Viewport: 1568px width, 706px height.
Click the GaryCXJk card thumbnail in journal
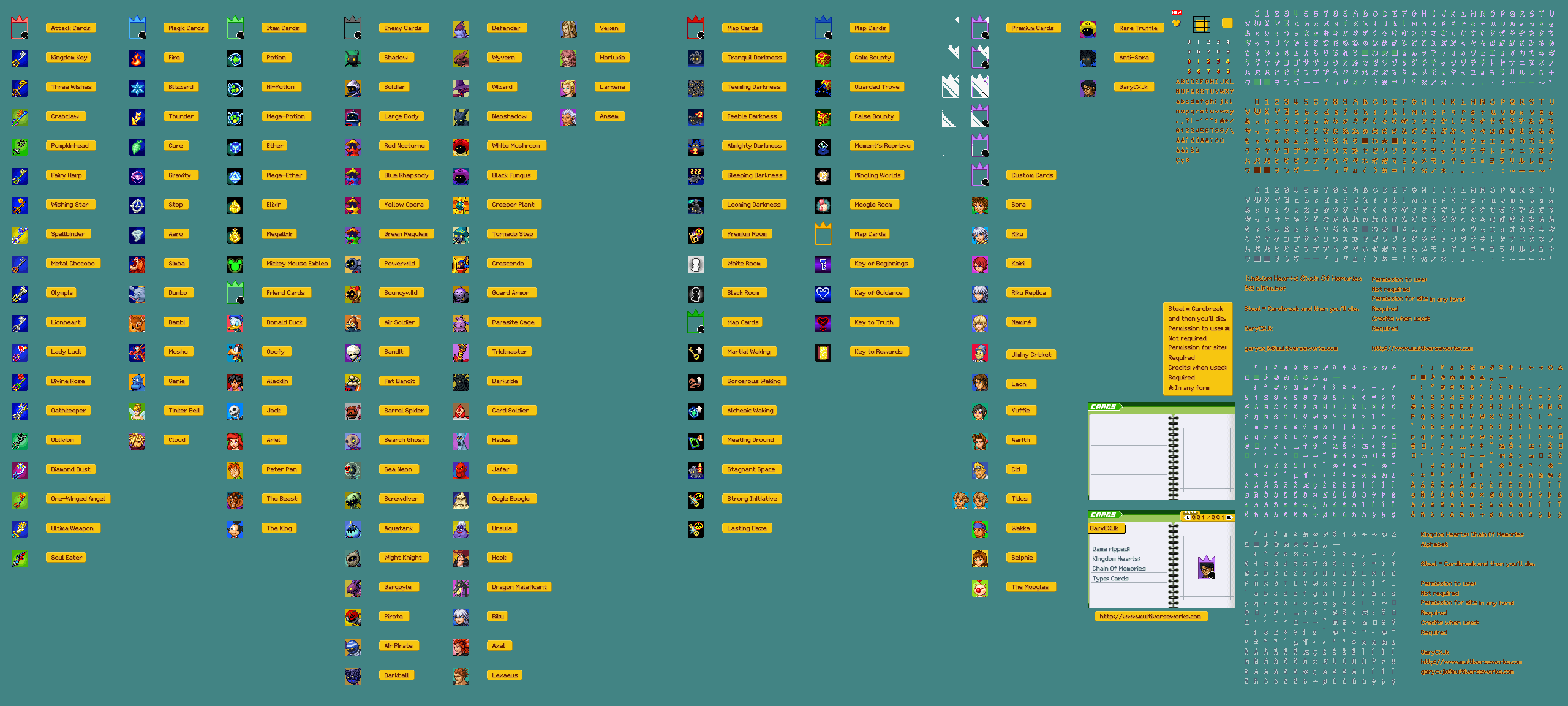pyautogui.click(x=1207, y=567)
